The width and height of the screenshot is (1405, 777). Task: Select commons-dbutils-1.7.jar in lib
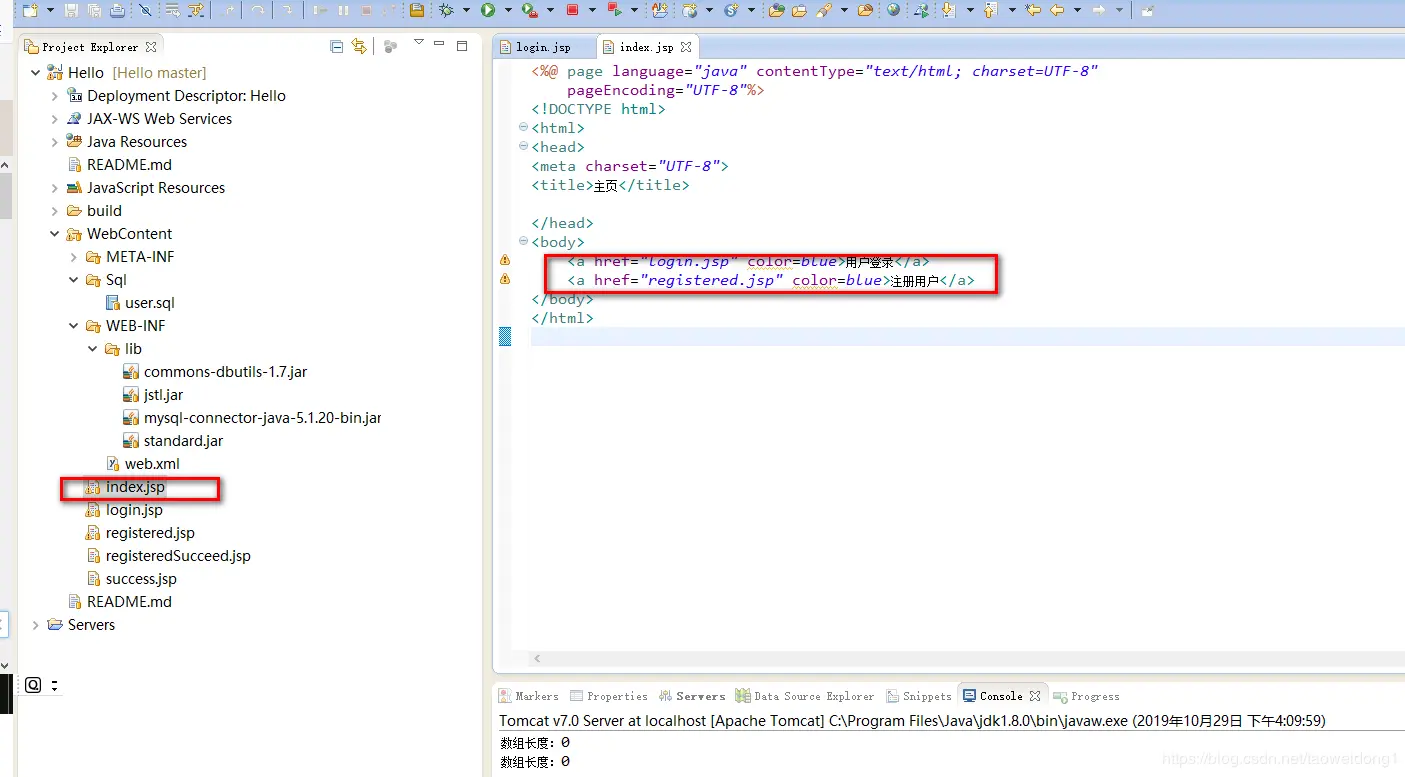click(x=215, y=372)
